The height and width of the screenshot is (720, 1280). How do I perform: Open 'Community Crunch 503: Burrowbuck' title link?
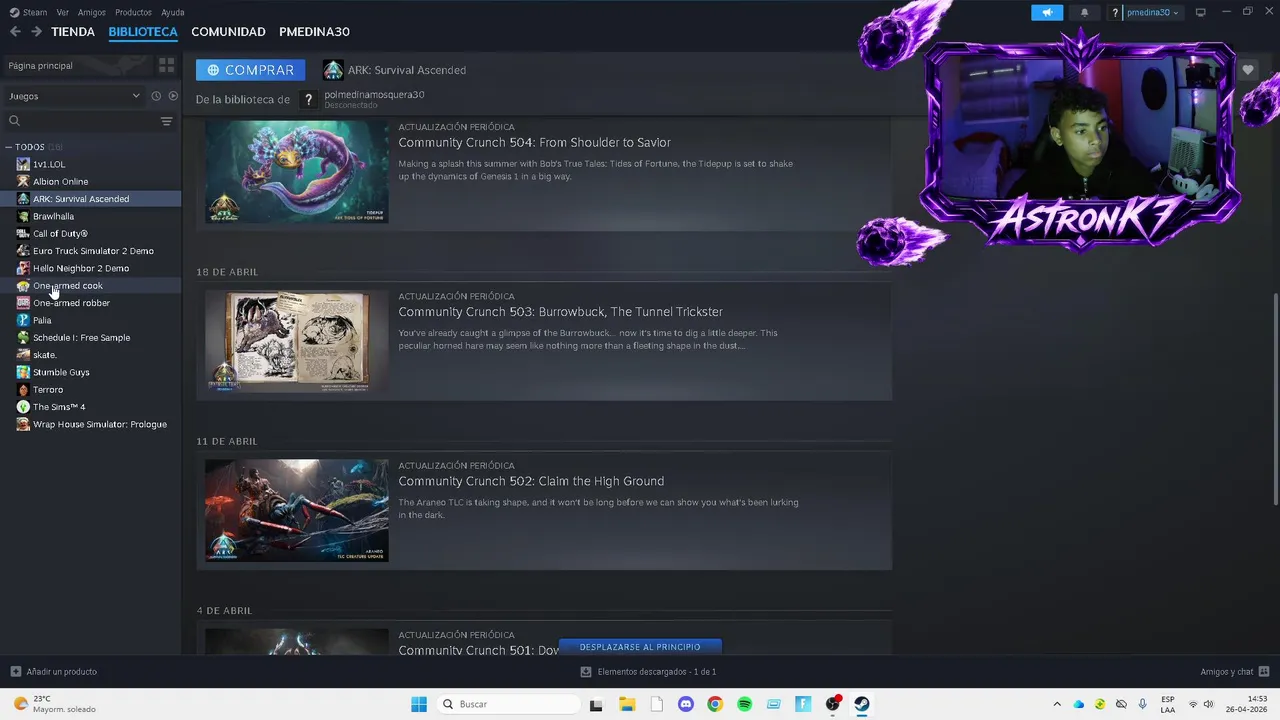560,311
